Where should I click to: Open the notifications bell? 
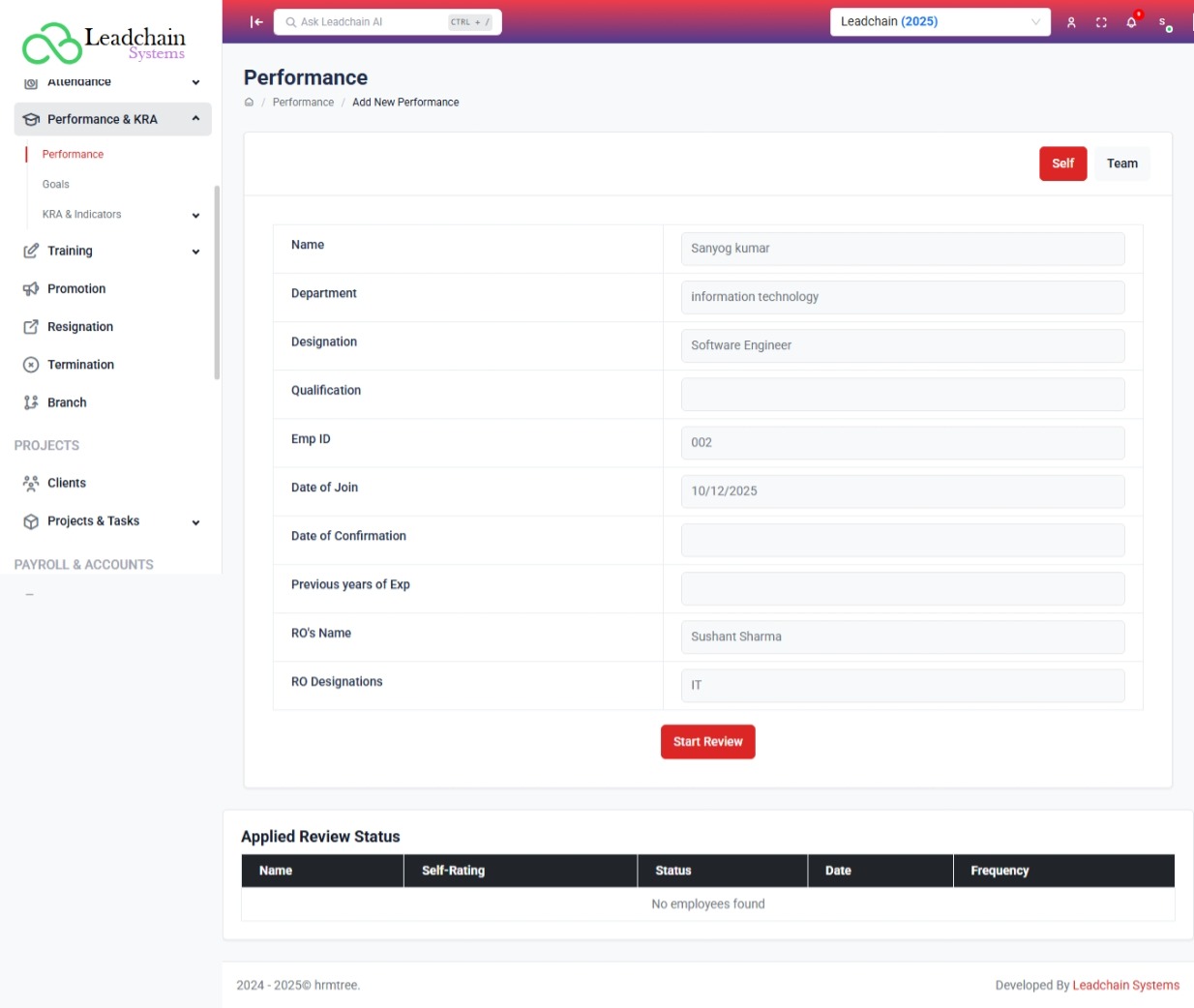pyautogui.click(x=1131, y=22)
